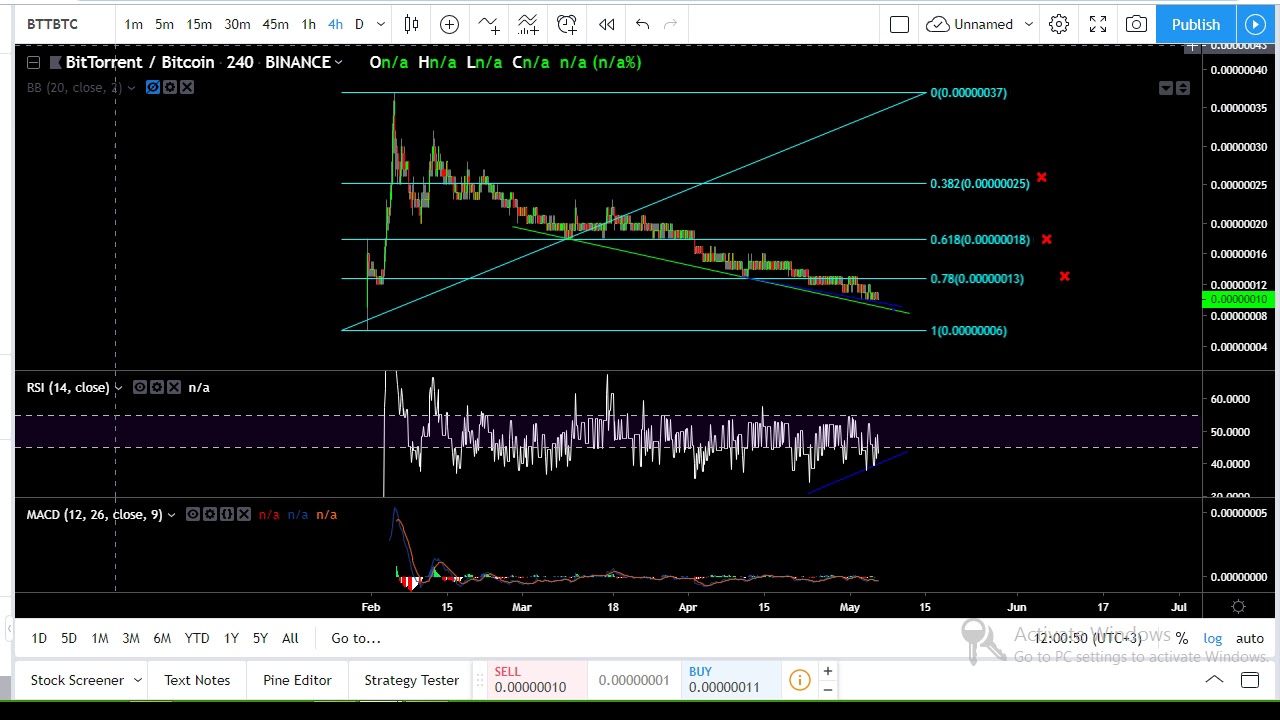Maximize the bottom panel
1280x720 pixels.
(1250, 680)
